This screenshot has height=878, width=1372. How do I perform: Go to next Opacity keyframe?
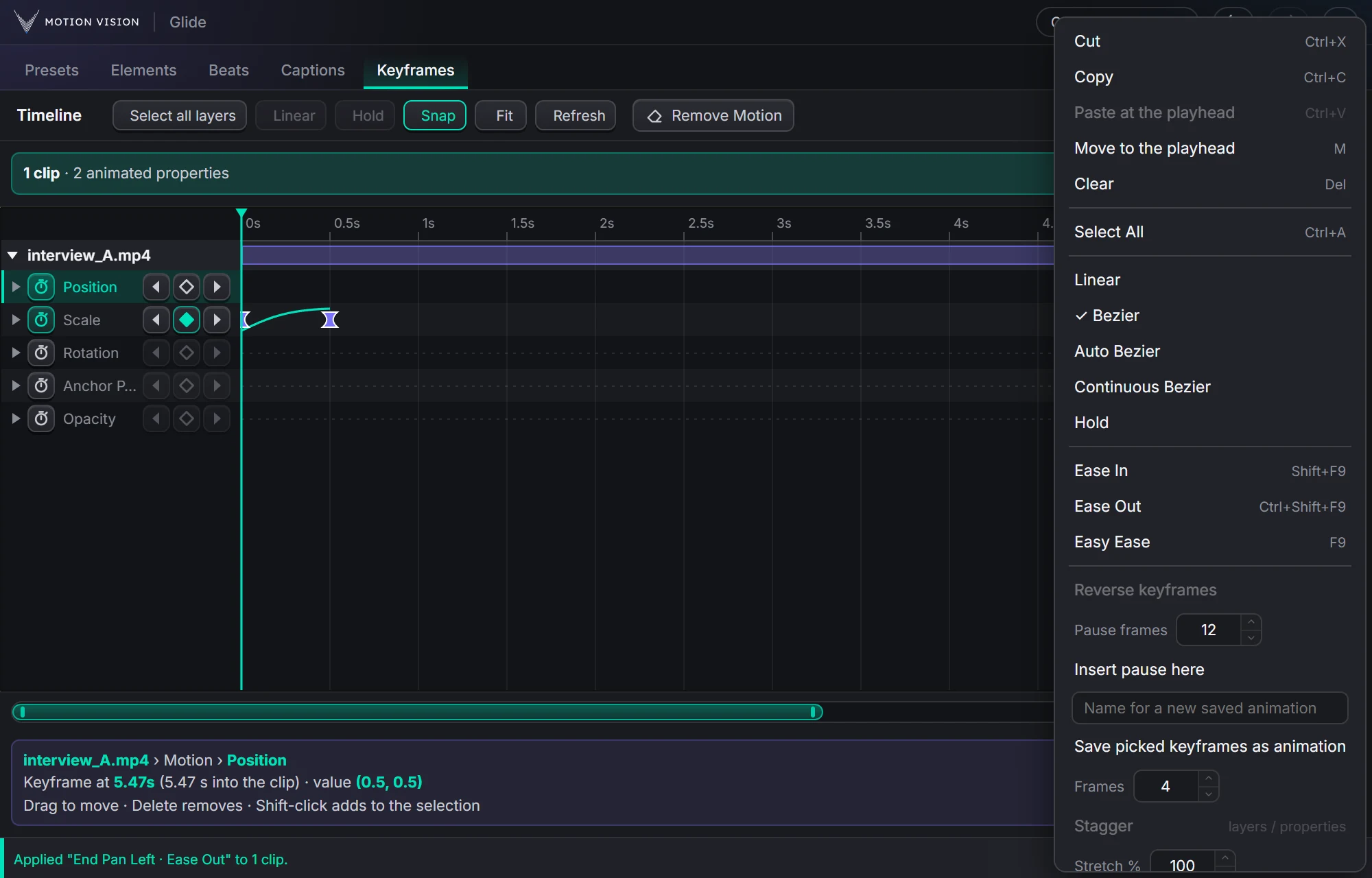(x=217, y=418)
